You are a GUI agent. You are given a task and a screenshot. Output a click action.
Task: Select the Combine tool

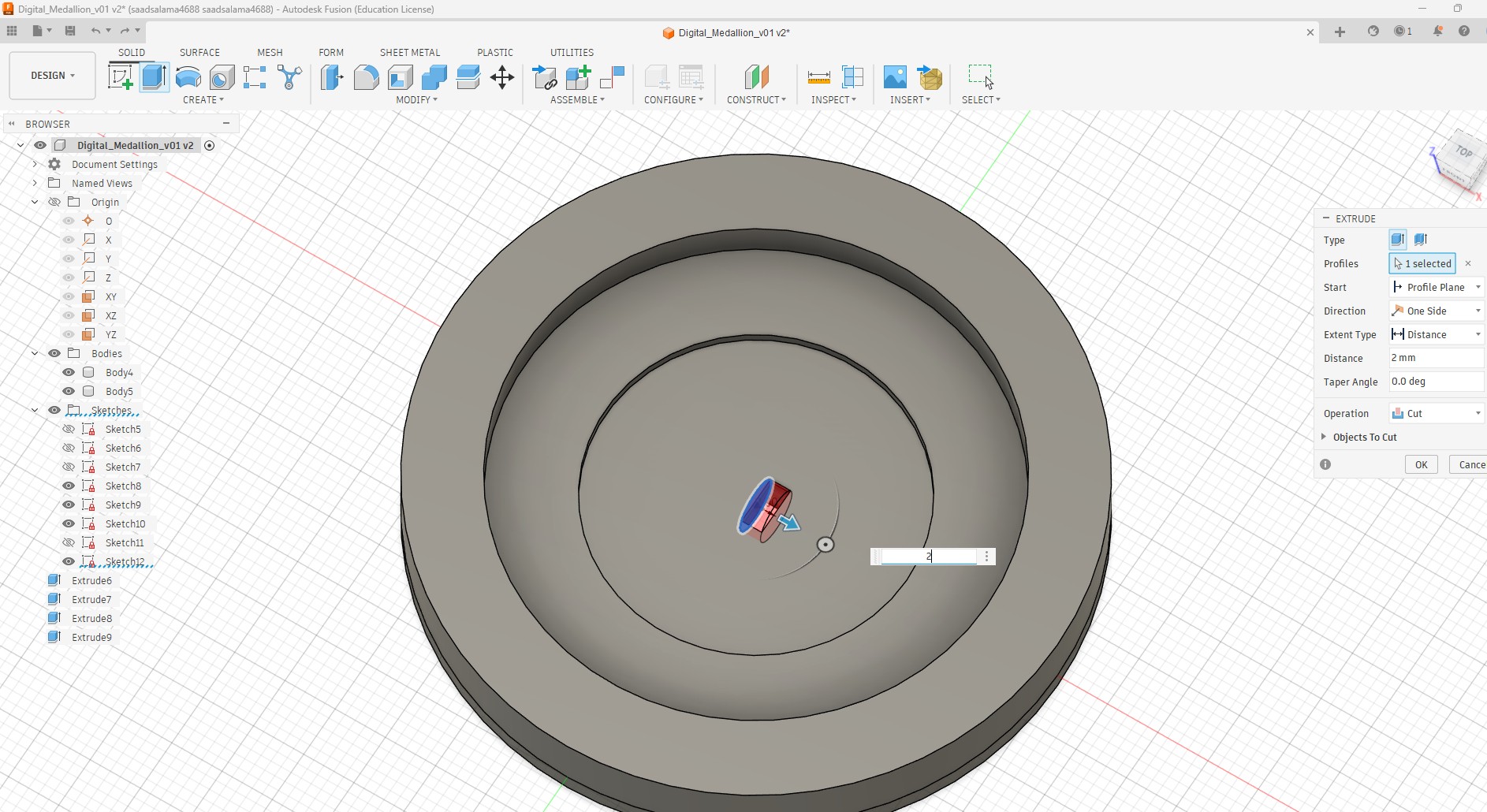434,77
